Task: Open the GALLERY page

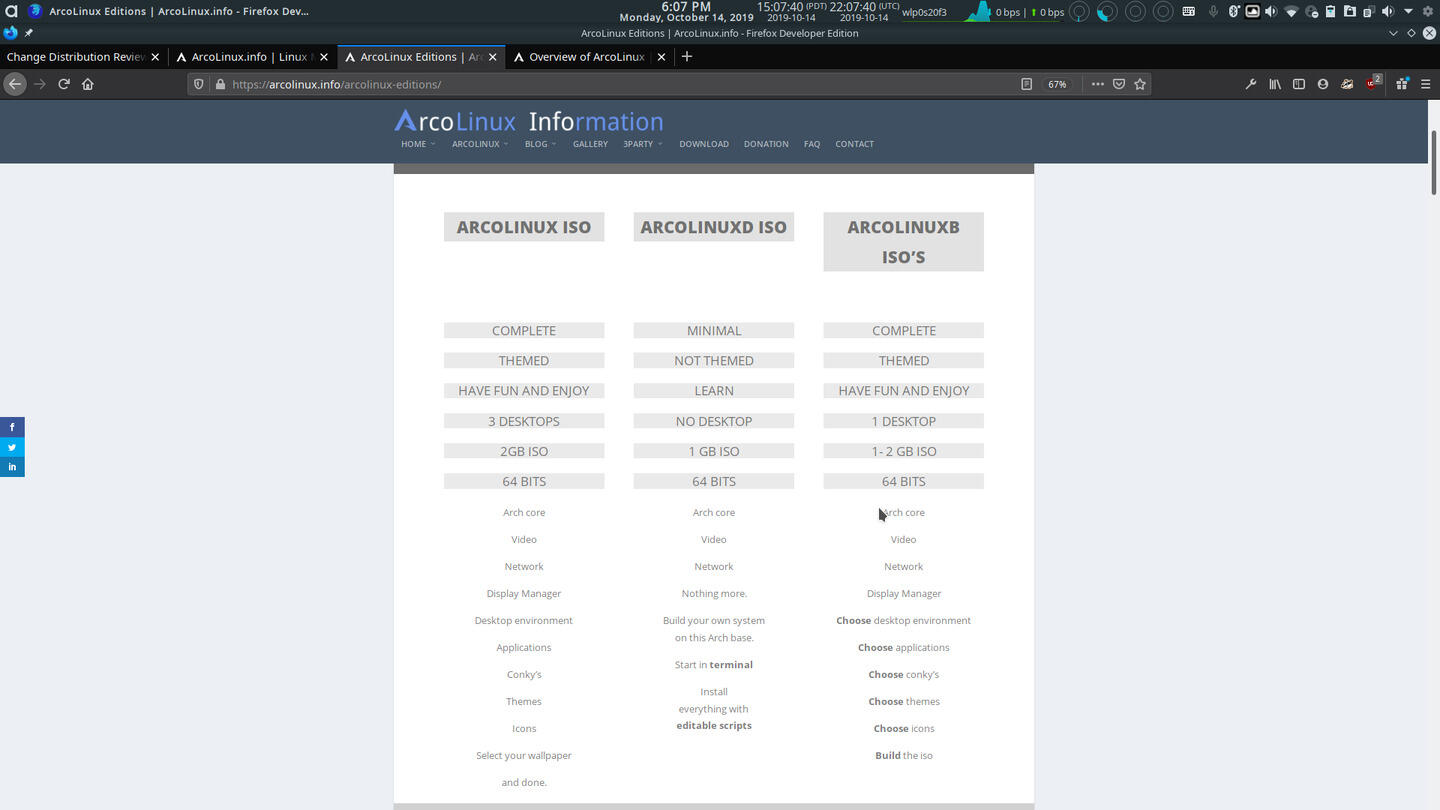Action: 590,144
